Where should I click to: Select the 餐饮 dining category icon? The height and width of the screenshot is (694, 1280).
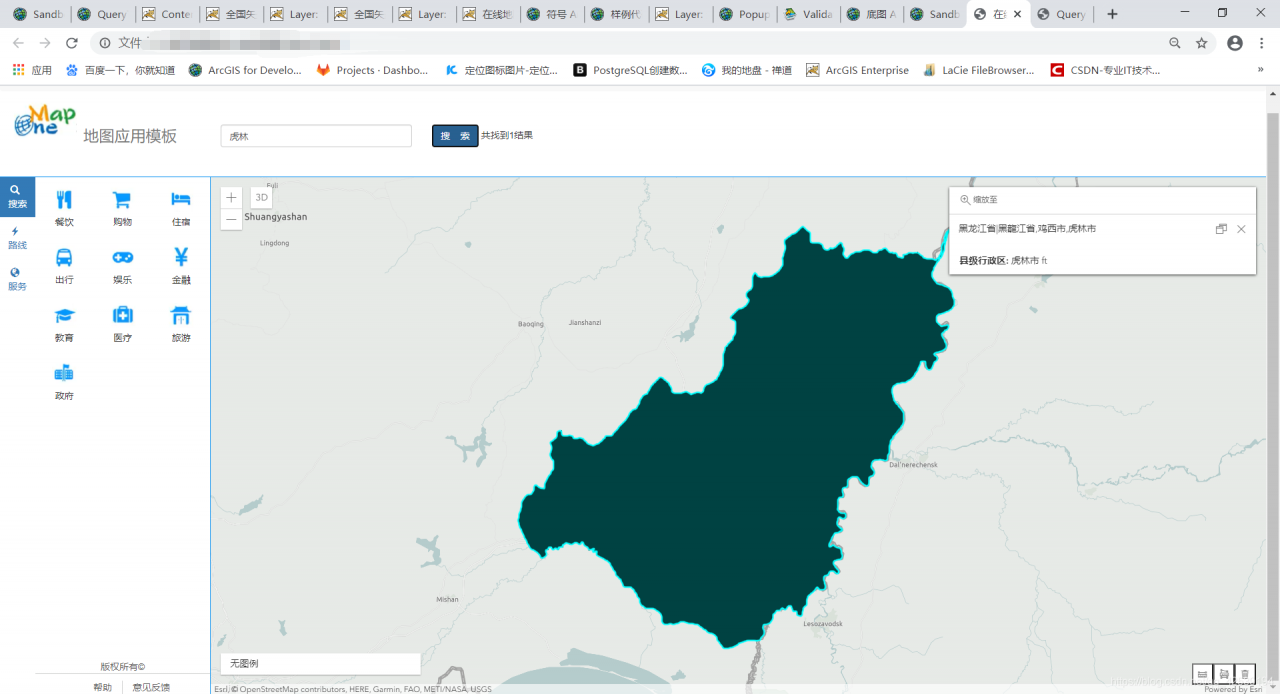pos(64,199)
